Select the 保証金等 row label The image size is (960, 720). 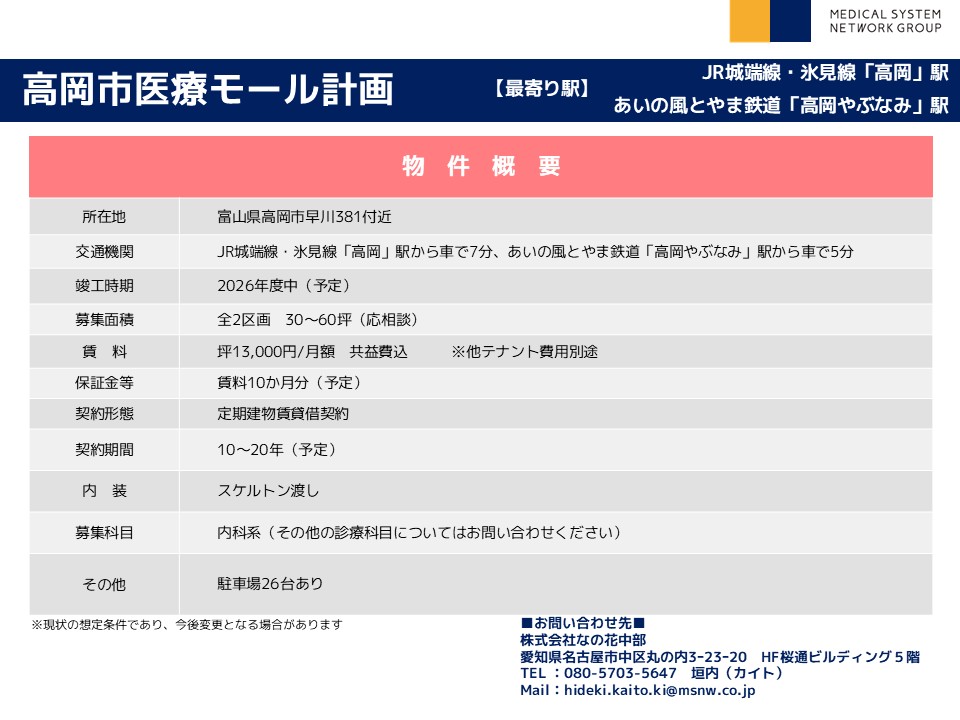[x=104, y=383]
